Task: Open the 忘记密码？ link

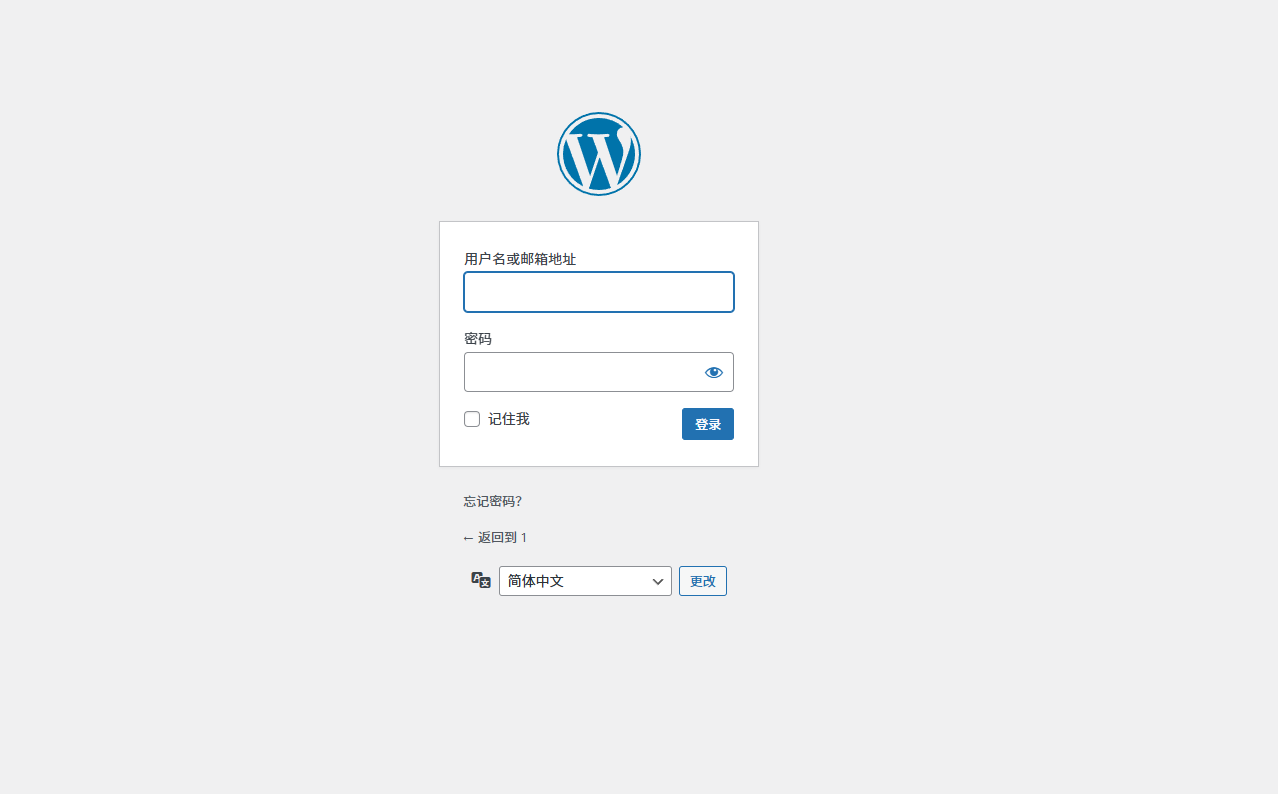Action: tap(493, 501)
